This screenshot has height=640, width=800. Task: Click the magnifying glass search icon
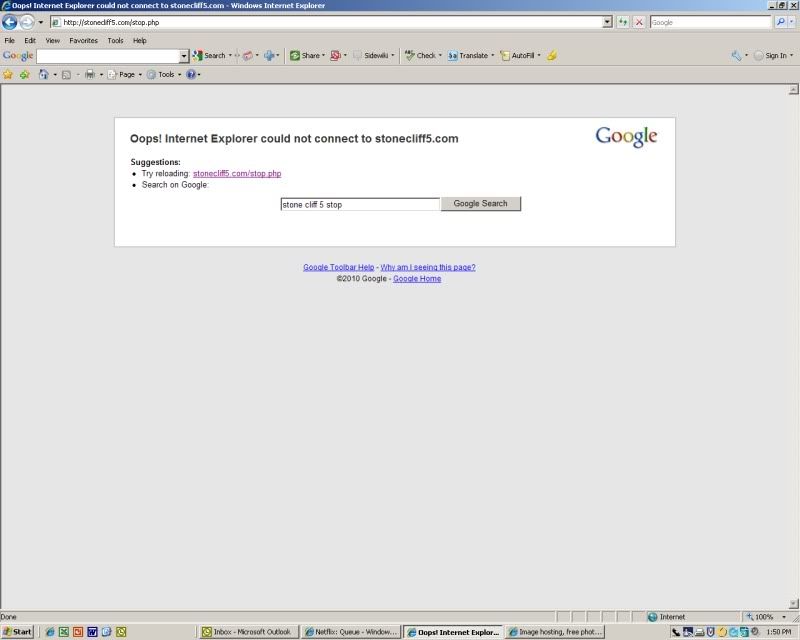click(x=780, y=22)
